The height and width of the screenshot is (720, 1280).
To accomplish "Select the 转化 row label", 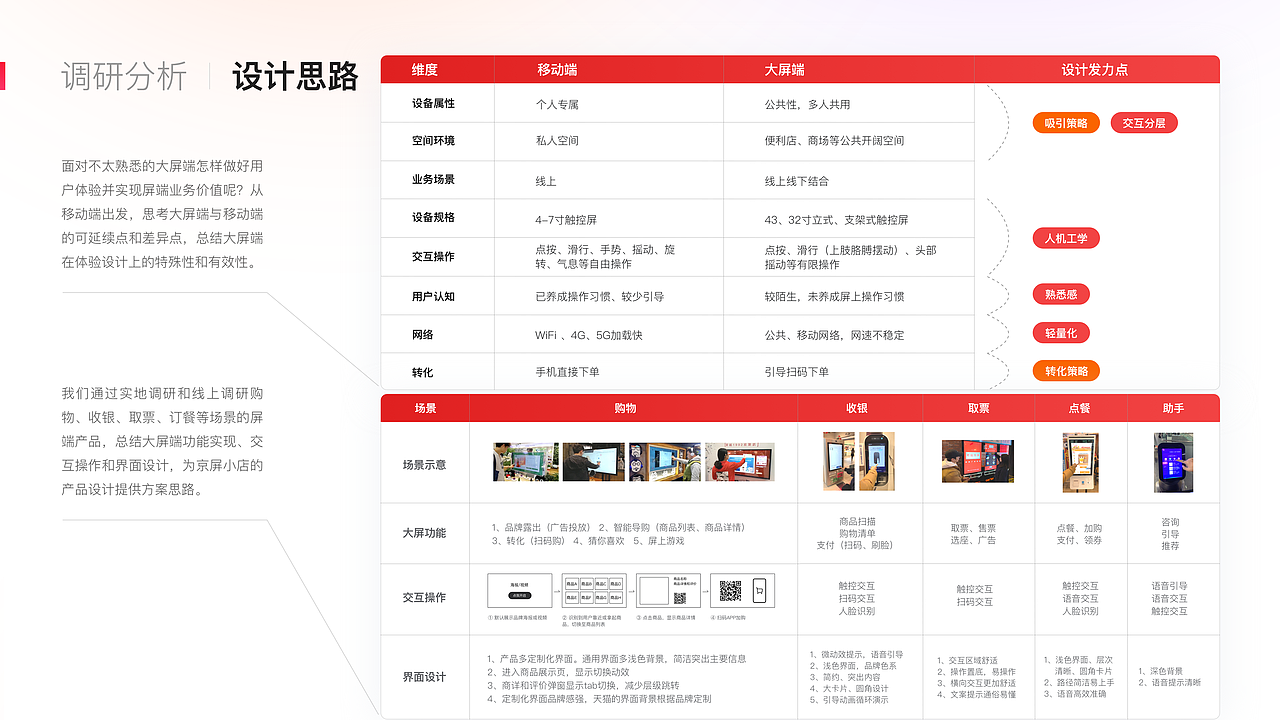I will (422, 372).
